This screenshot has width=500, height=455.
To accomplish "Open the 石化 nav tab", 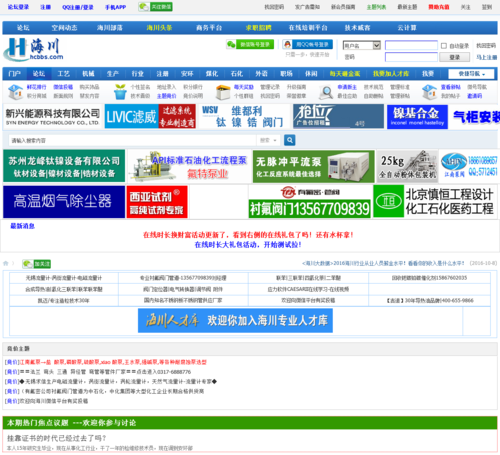I will click(237, 74).
